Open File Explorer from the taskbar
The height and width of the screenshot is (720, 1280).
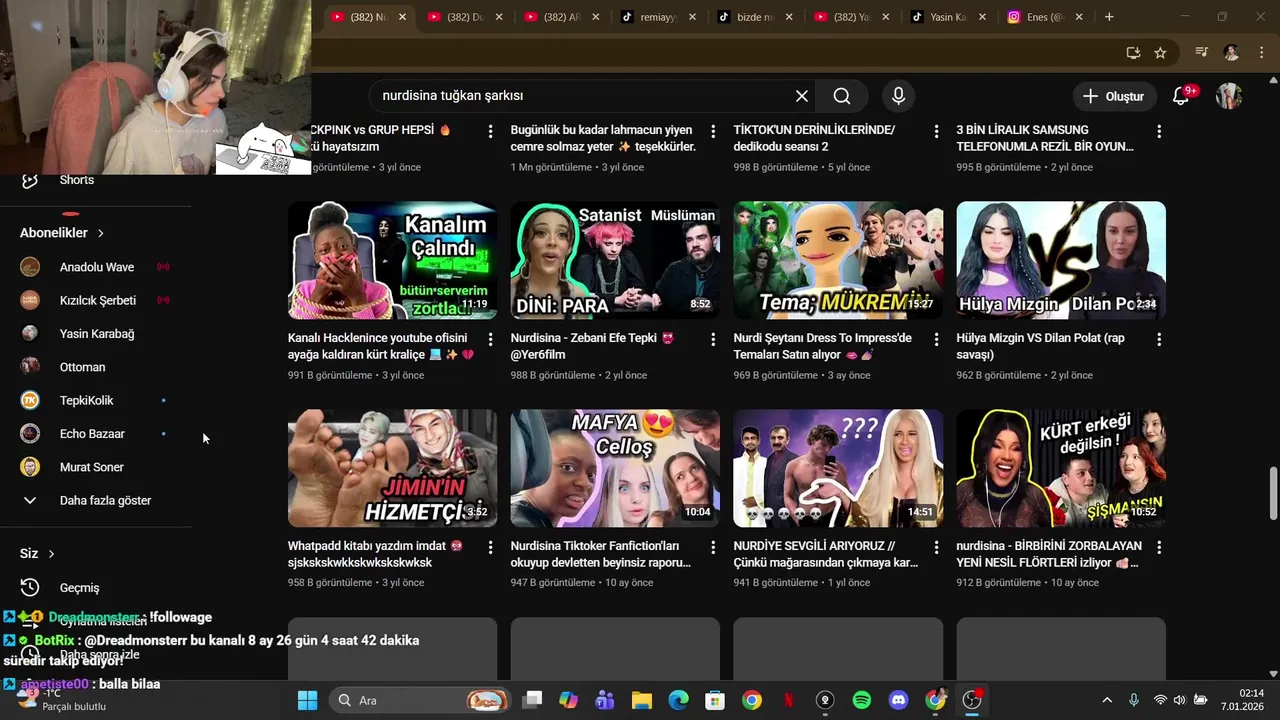pos(641,700)
